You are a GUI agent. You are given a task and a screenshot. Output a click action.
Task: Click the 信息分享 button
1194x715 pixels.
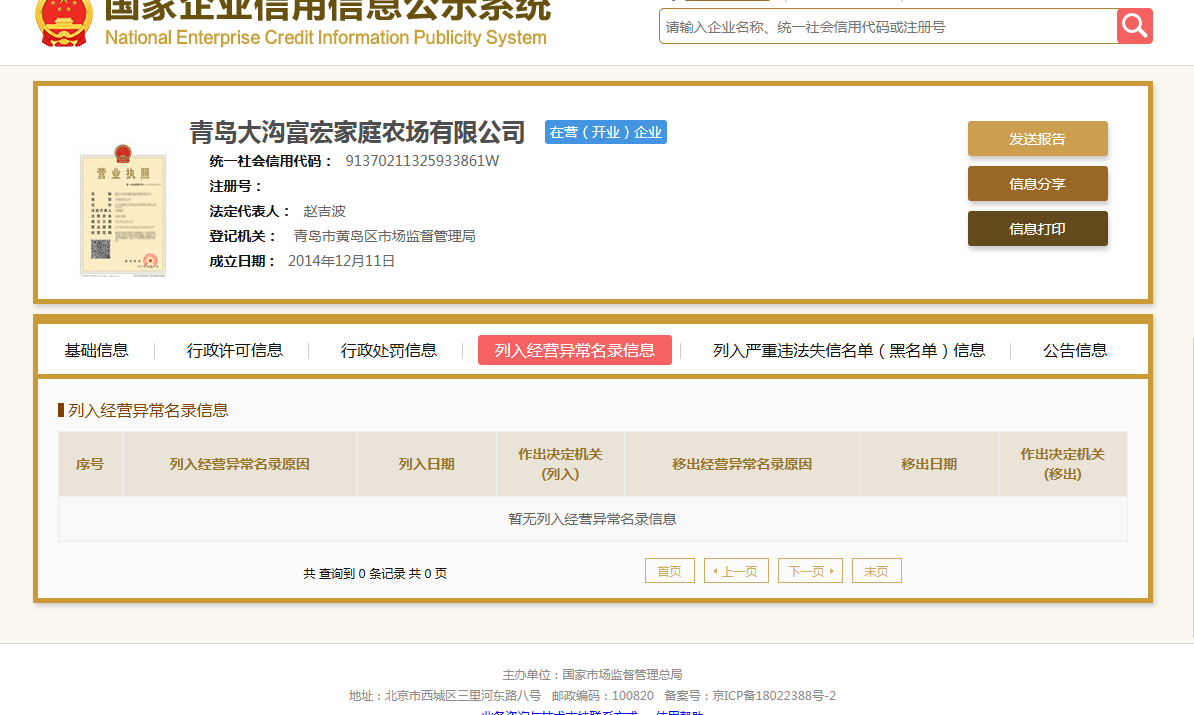click(1037, 184)
